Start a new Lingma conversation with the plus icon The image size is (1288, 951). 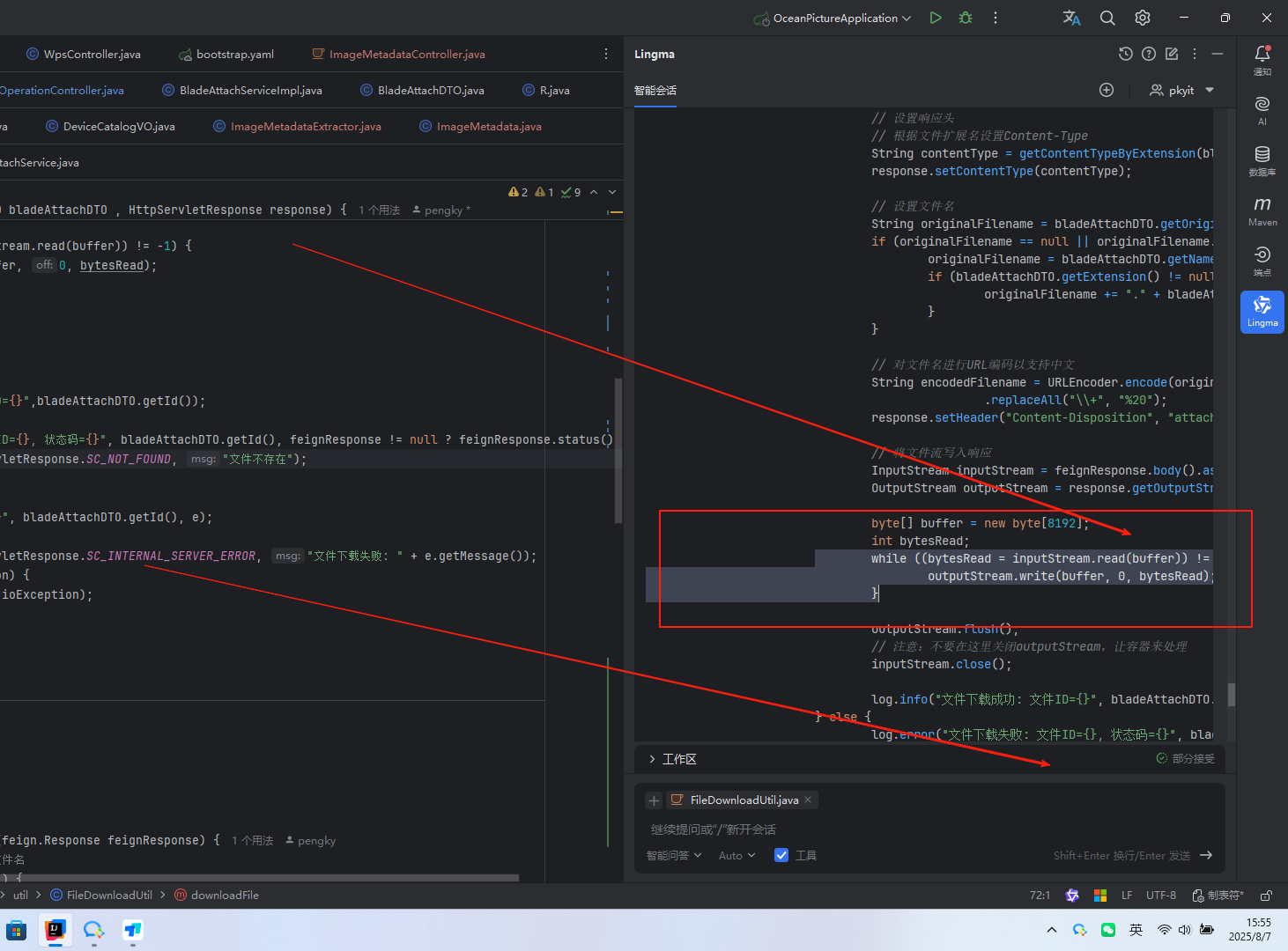1107,90
